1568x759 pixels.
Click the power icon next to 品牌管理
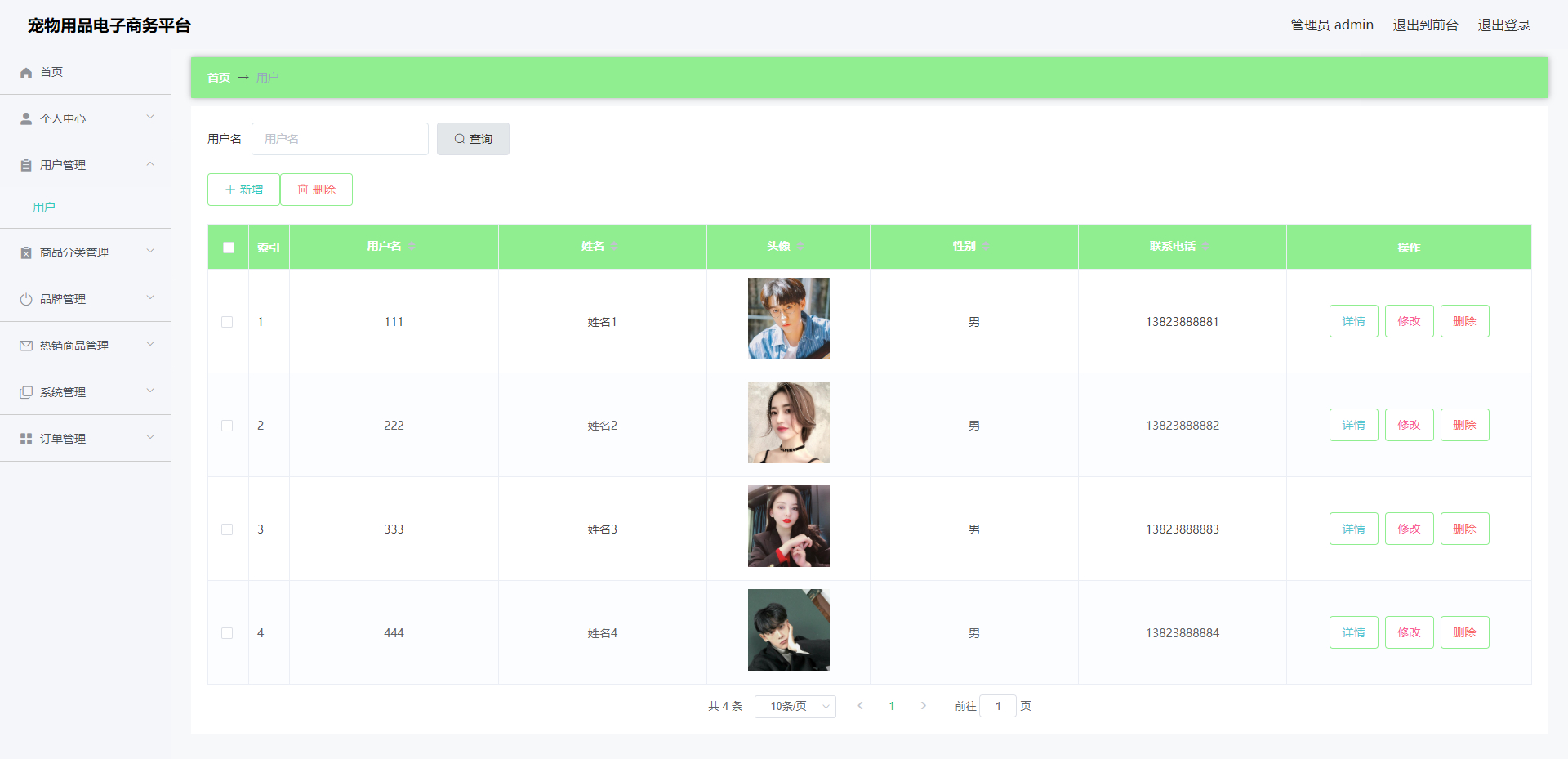[x=26, y=299]
